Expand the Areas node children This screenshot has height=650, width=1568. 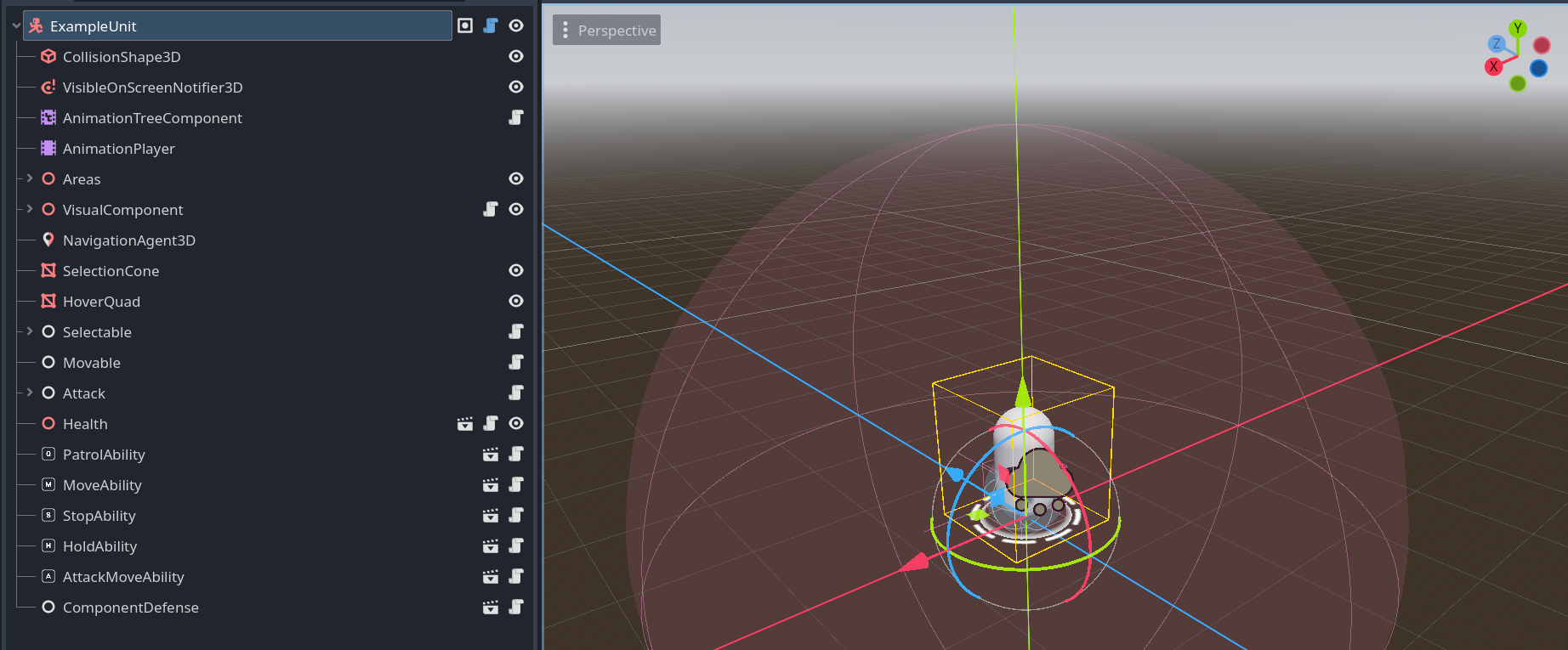pos(30,178)
